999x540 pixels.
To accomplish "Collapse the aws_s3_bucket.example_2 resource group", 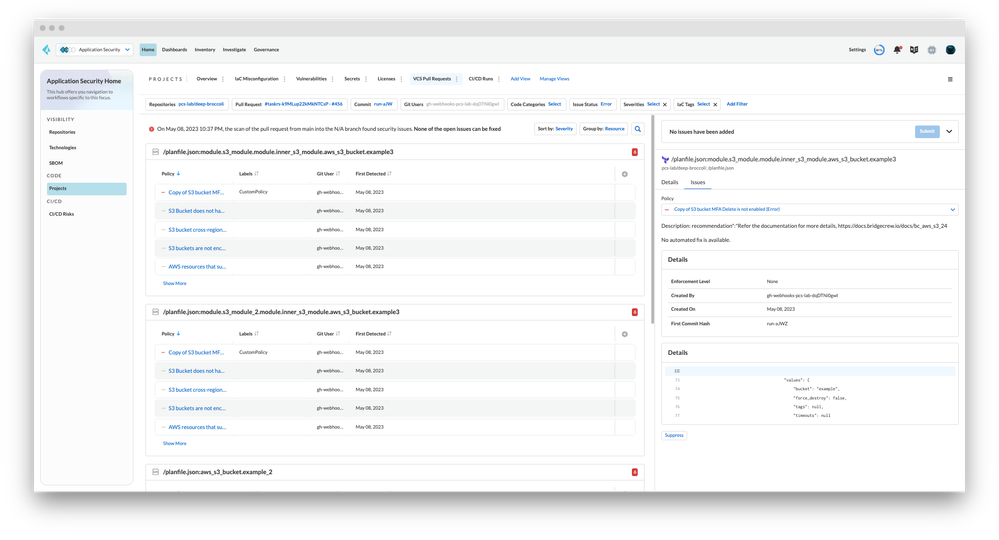I will [155, 472].
